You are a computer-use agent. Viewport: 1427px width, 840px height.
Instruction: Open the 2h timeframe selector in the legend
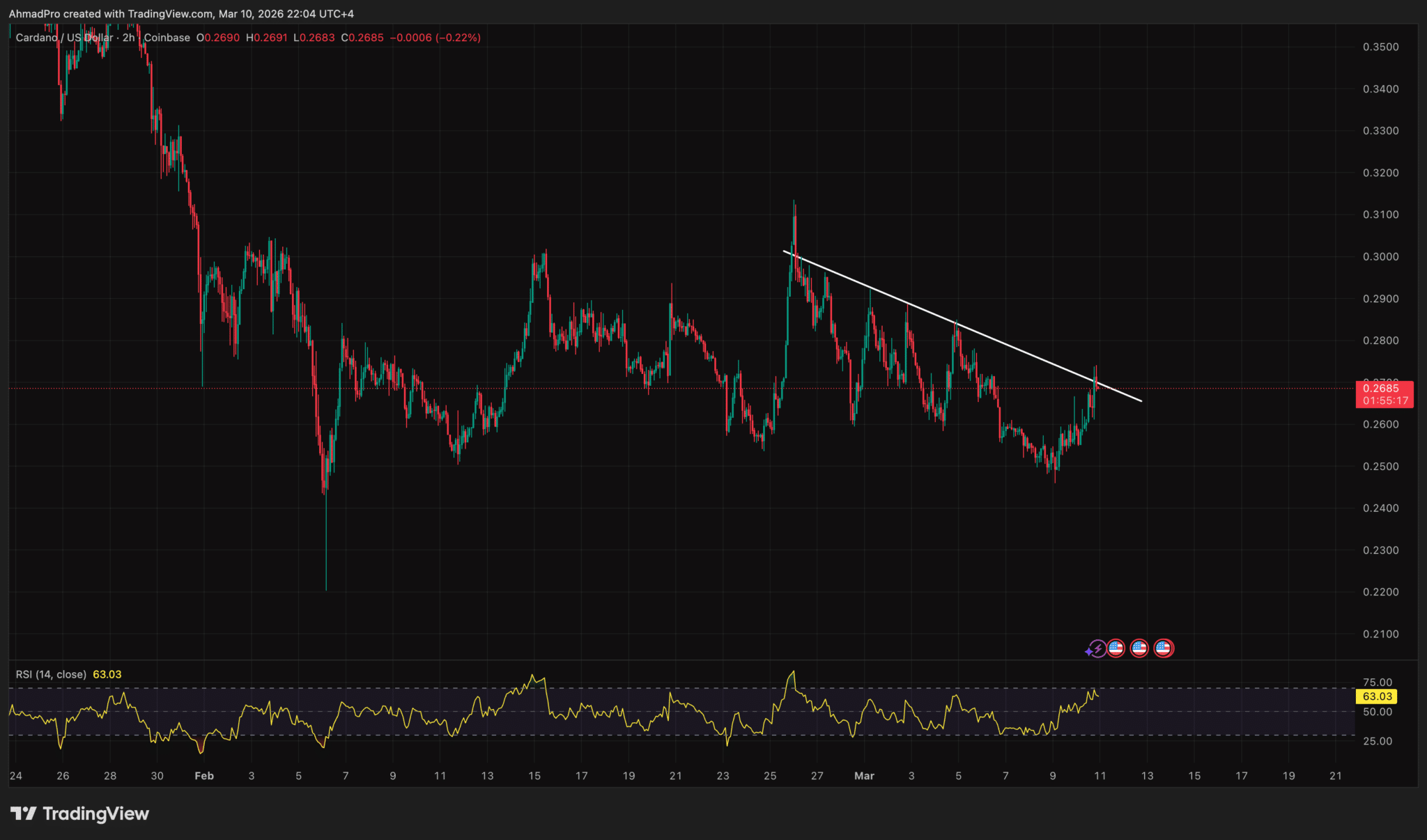pos(130,38)
